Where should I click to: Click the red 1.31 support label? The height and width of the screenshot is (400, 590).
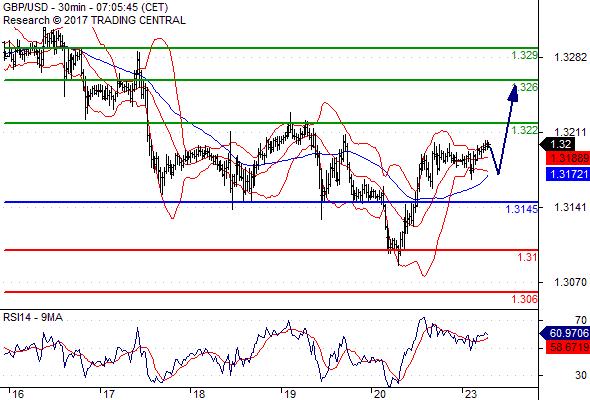point(527,257)
